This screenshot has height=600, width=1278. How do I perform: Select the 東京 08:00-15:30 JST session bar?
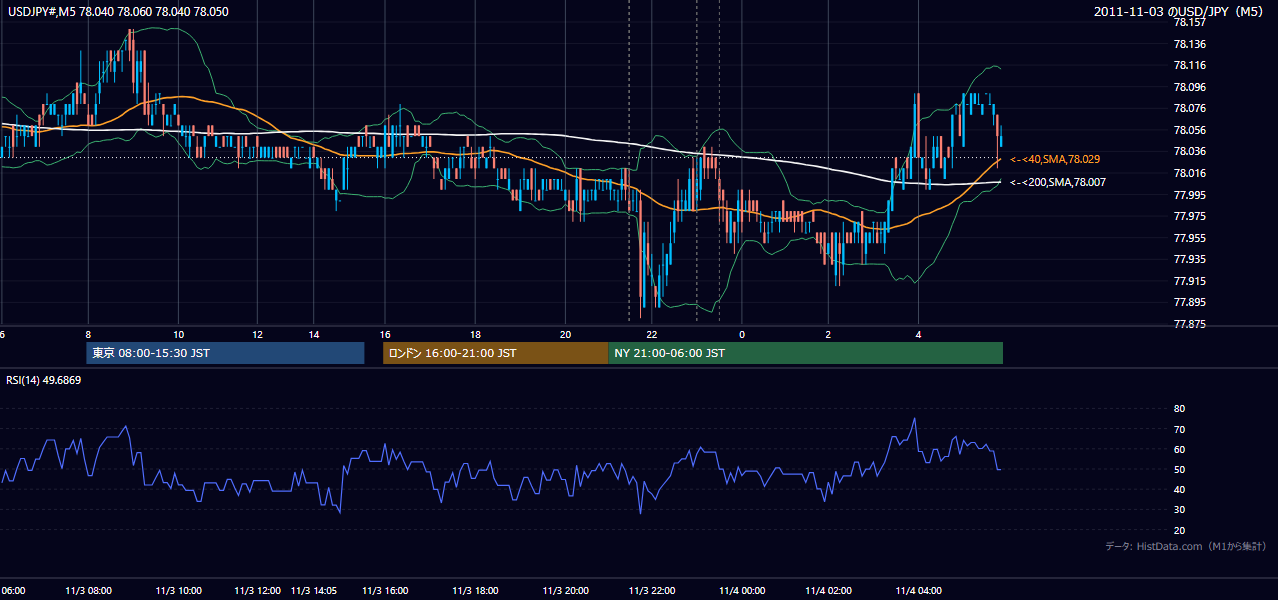point(225,353)
